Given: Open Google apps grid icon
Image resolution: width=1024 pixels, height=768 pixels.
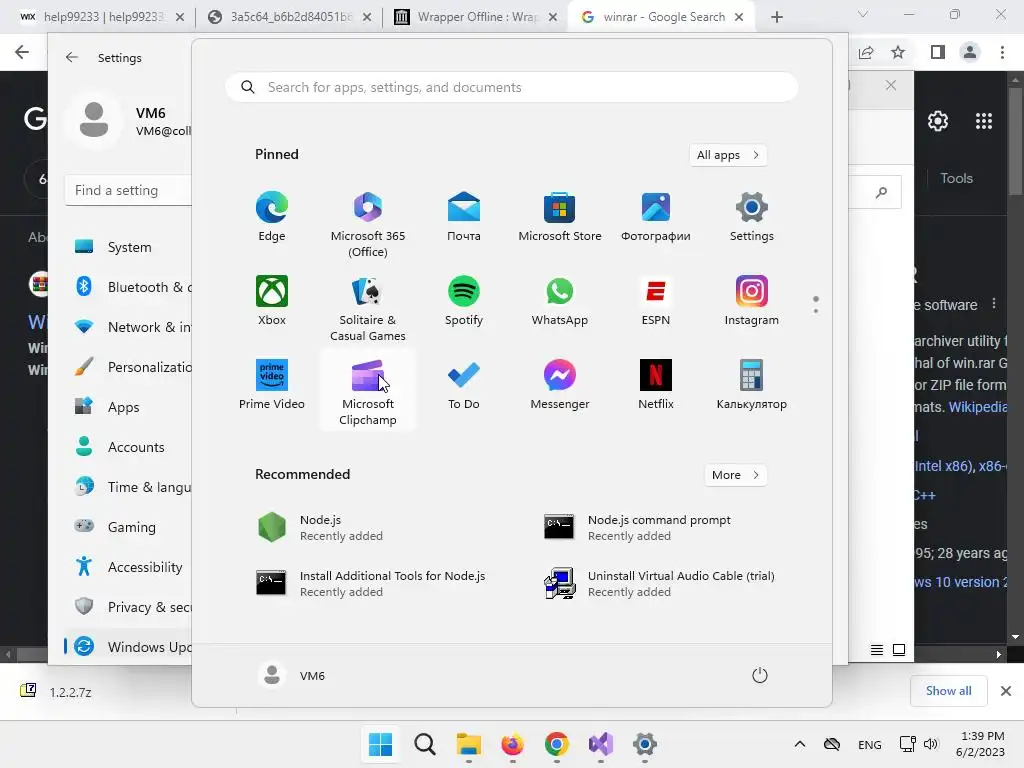Looking at the screenshot, I should (984, 121).
